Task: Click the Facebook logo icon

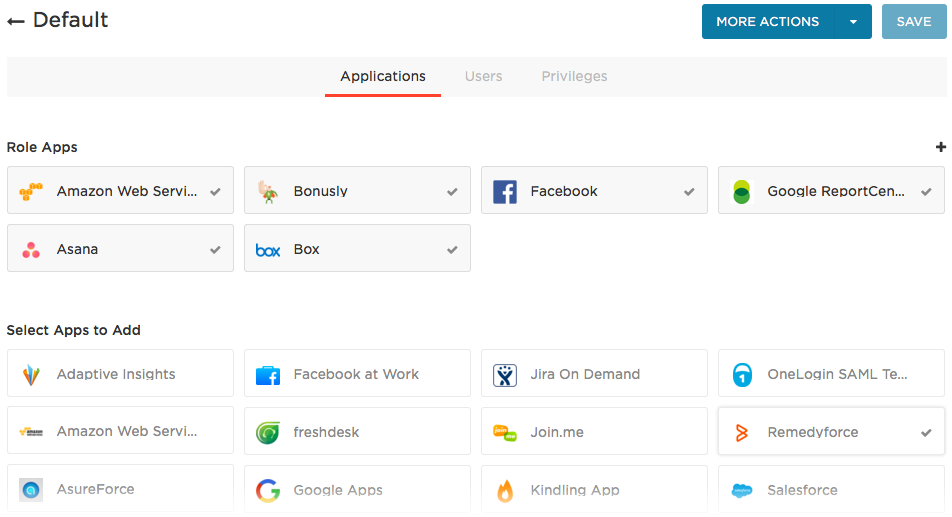Action: coord(505,191)
